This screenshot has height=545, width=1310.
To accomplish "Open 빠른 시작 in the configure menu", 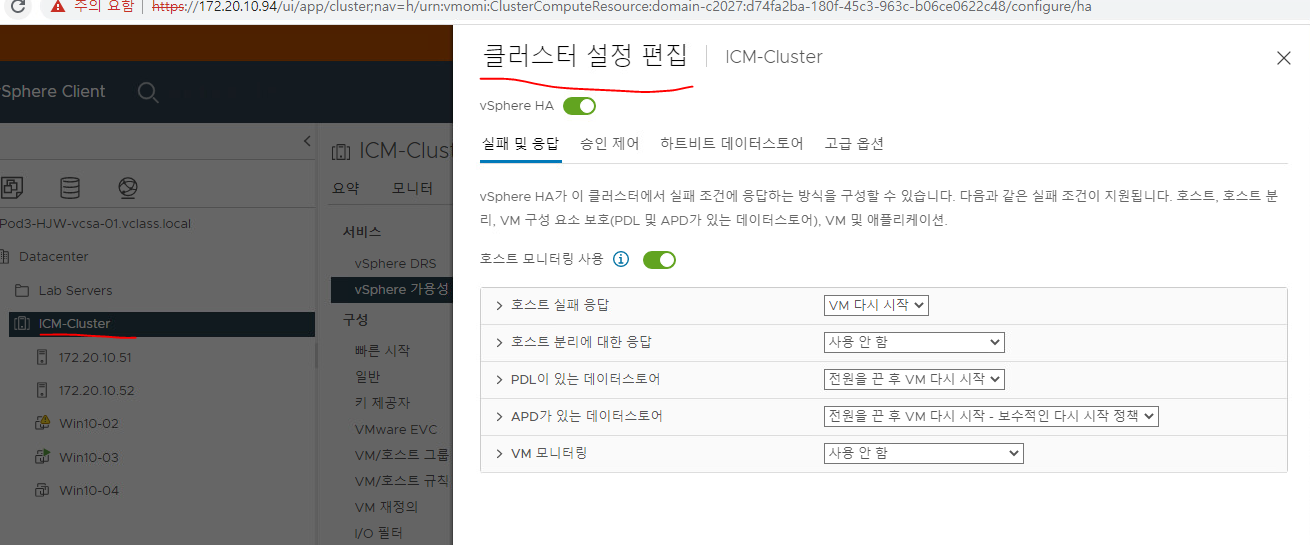I will (382, 351).
